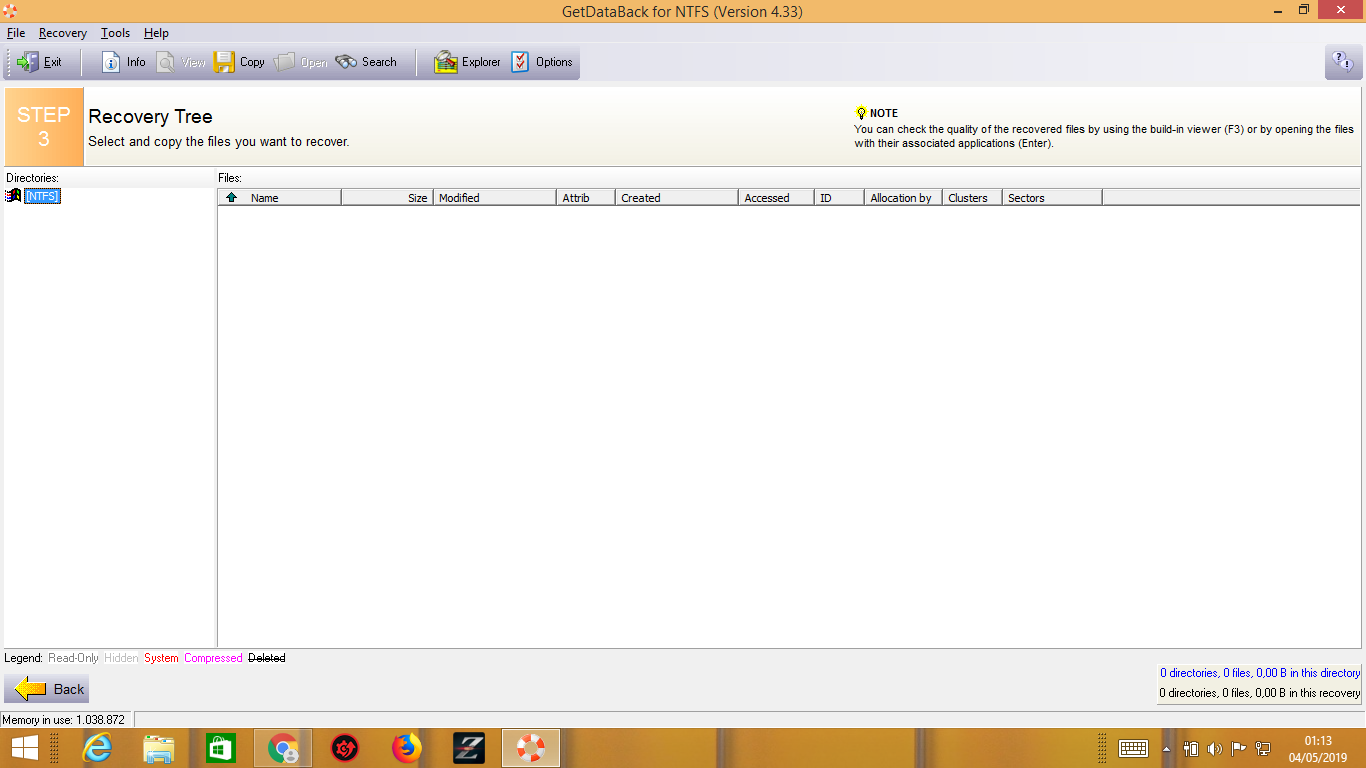Screen dimensions: 1366x768
Task: Open the Windows Store taskbar icon
Action: [221, 748]
